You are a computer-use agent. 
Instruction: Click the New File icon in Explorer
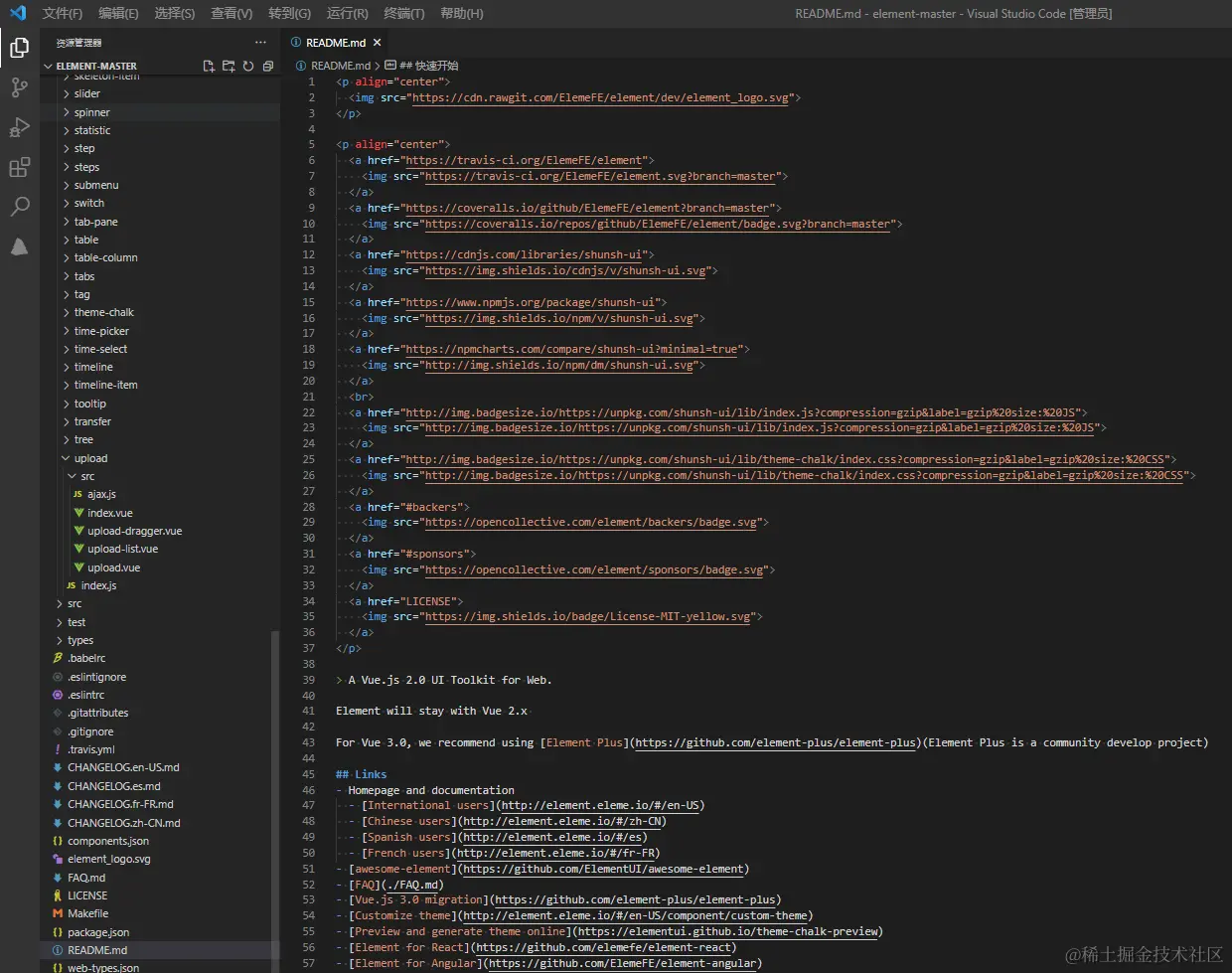pyautogui.click(x=209, y=67)
